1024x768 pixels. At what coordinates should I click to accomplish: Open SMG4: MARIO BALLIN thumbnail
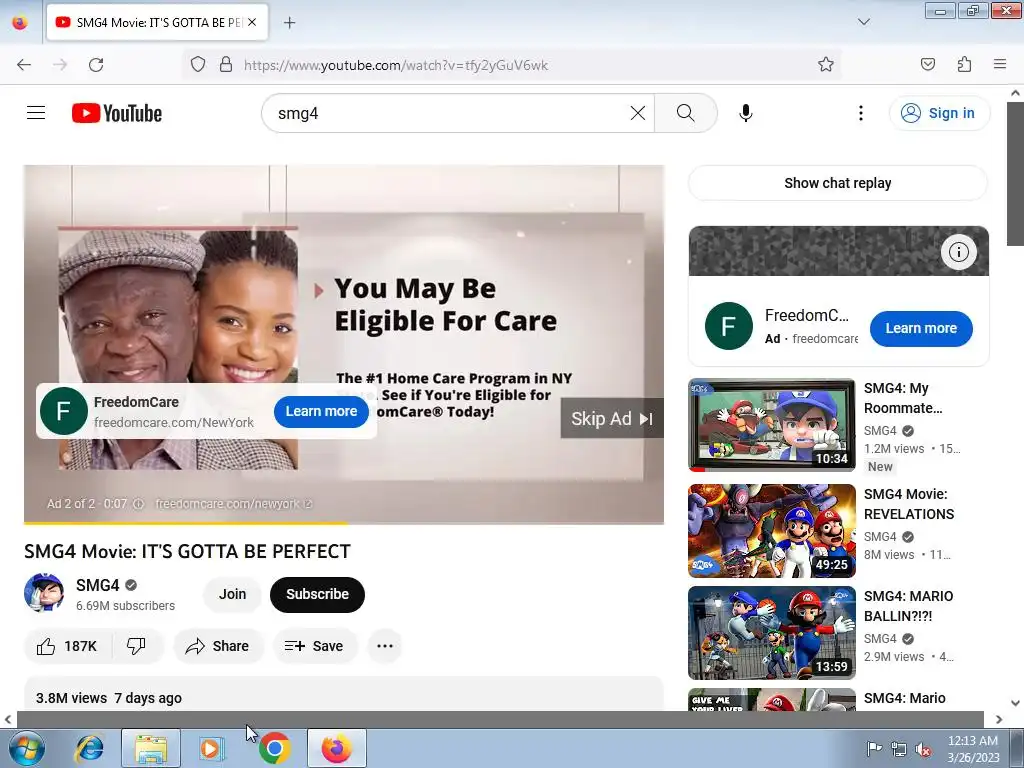pyautogui.click(x=771, y=632)
